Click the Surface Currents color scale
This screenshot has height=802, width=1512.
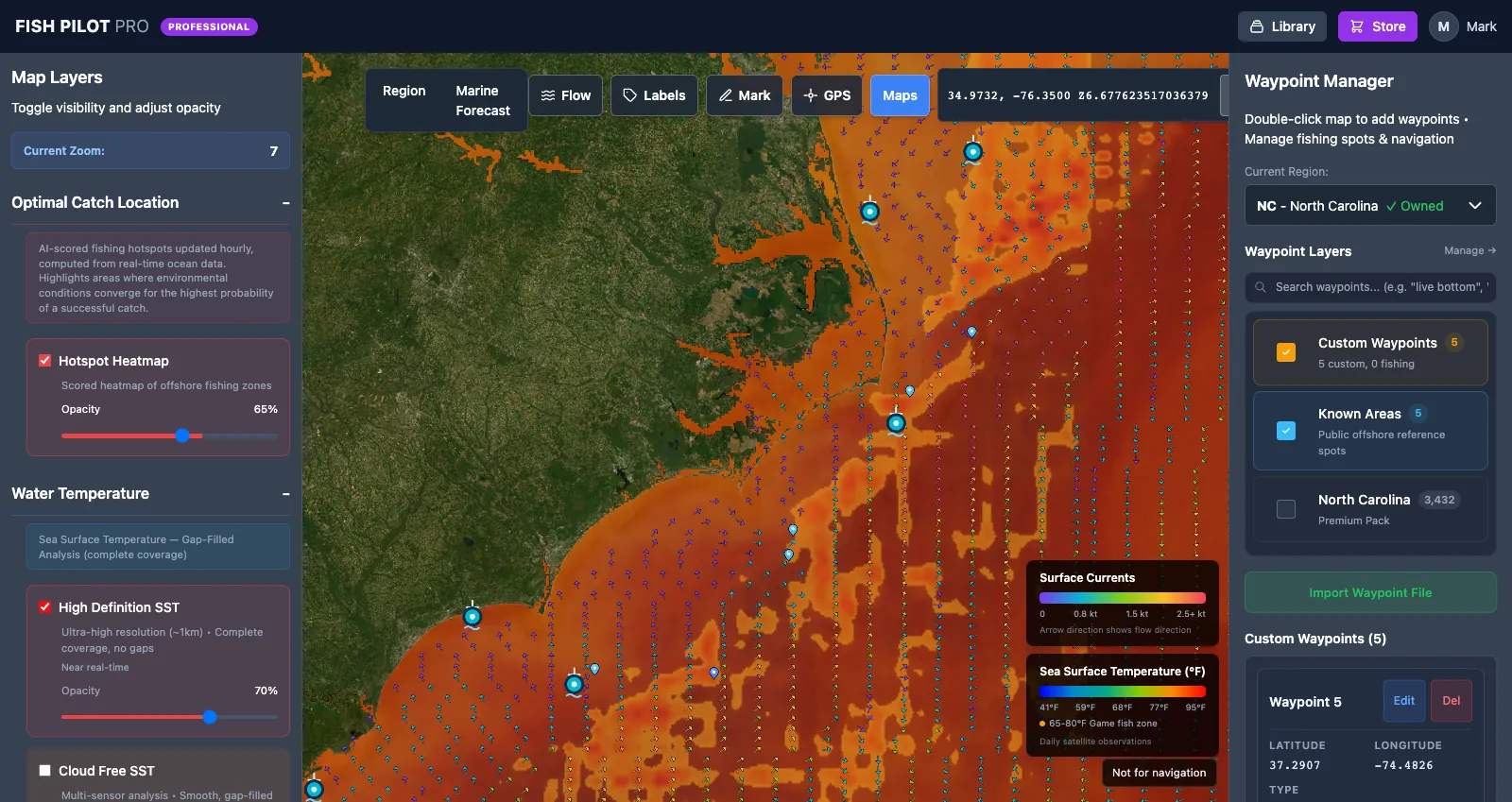coord(1123,598)
